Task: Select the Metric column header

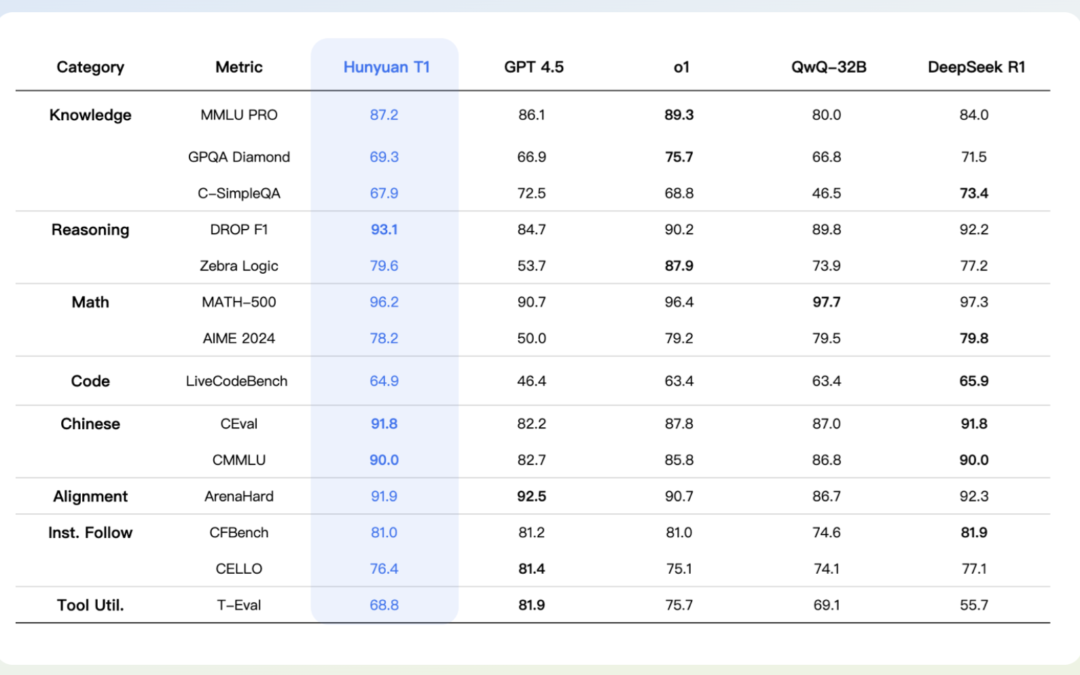Action: (x=239, y=67)
